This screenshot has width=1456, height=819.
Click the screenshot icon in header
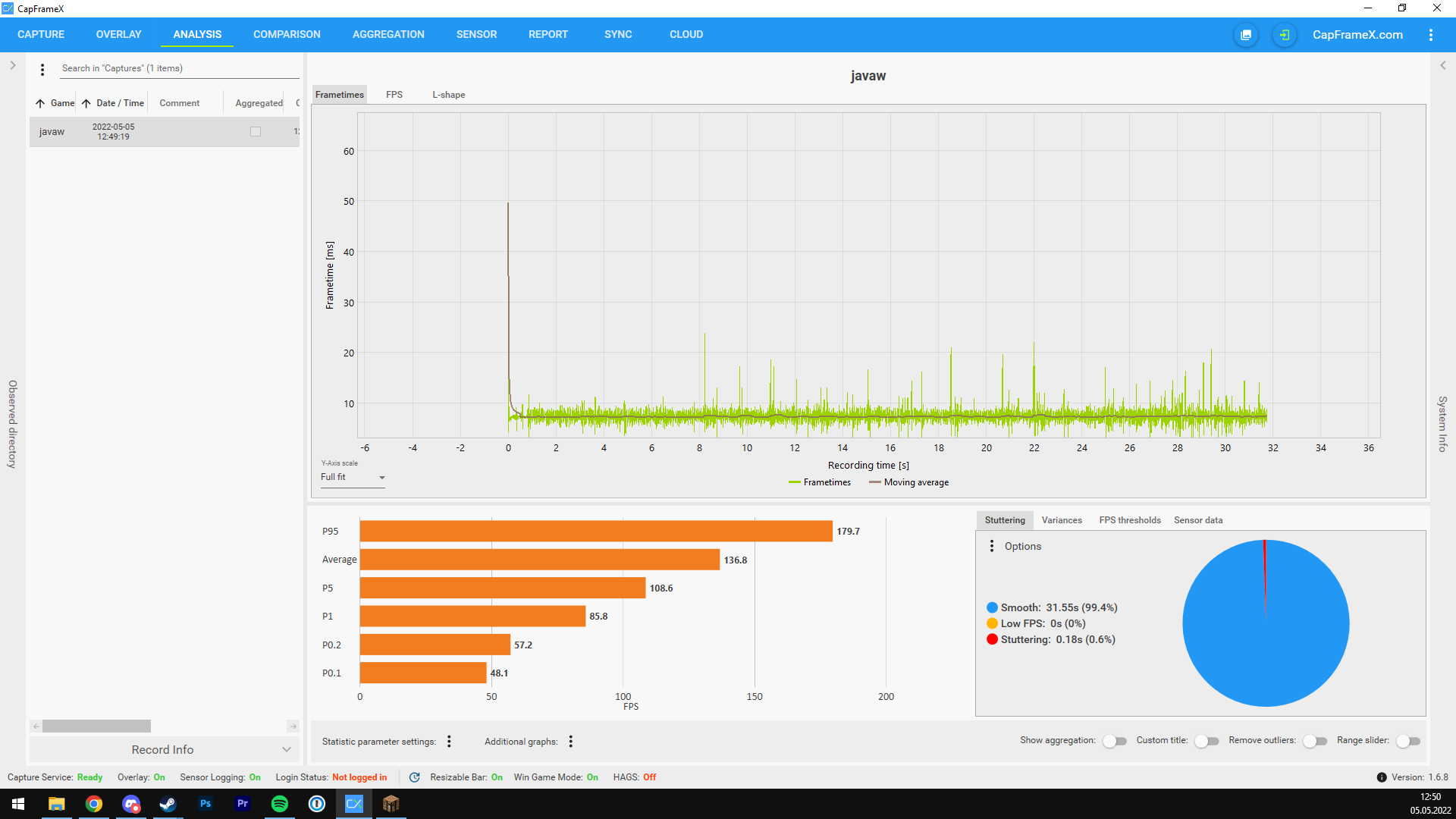tap(1245, 35)
